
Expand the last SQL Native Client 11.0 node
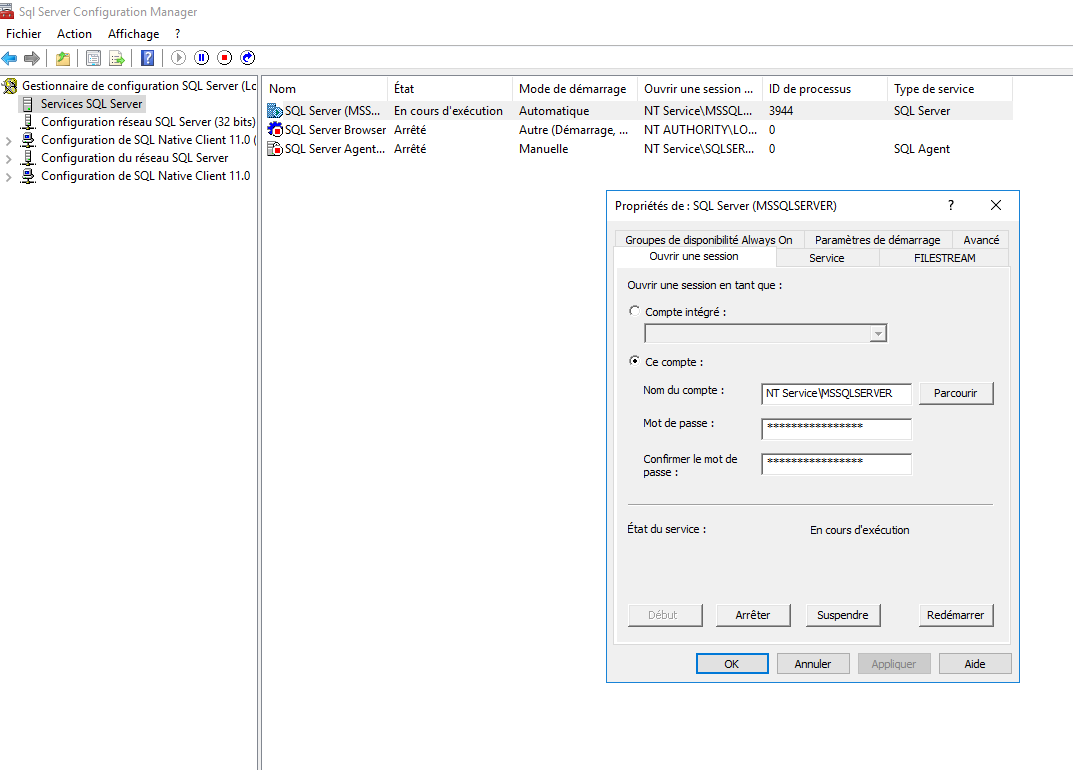[9, 177]
